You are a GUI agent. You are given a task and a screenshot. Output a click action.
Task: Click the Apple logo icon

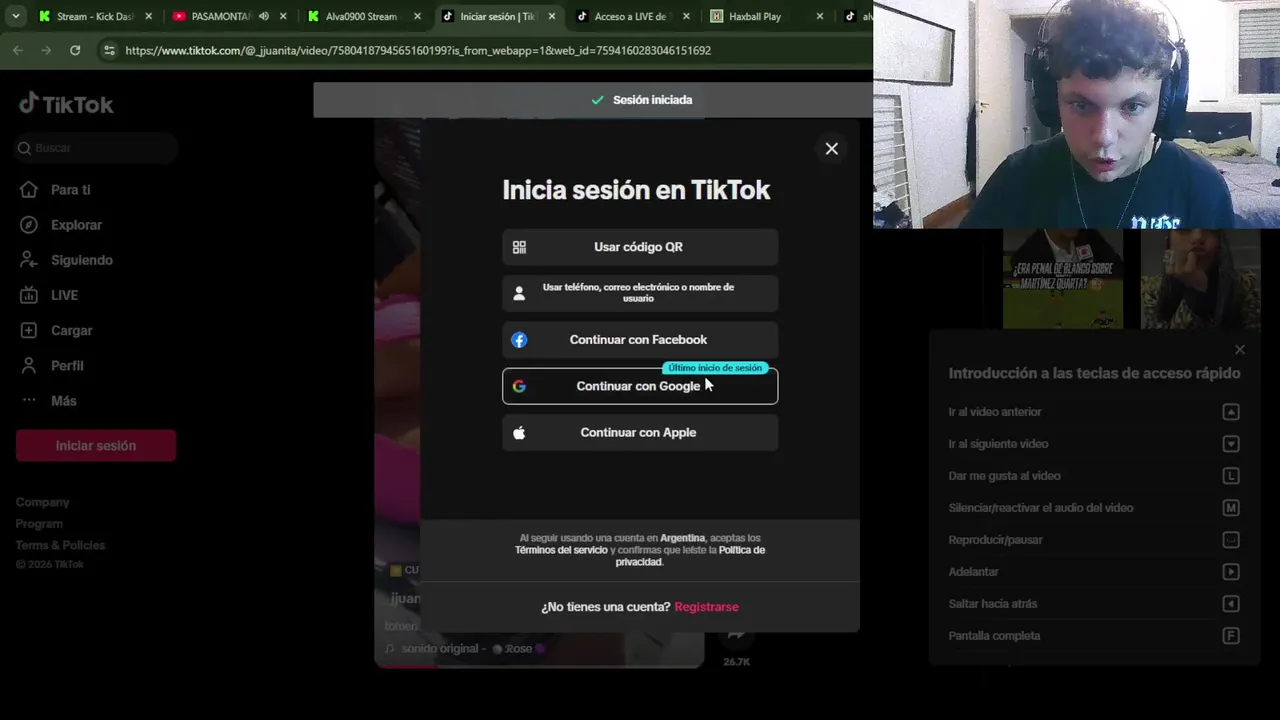(519, 433)
